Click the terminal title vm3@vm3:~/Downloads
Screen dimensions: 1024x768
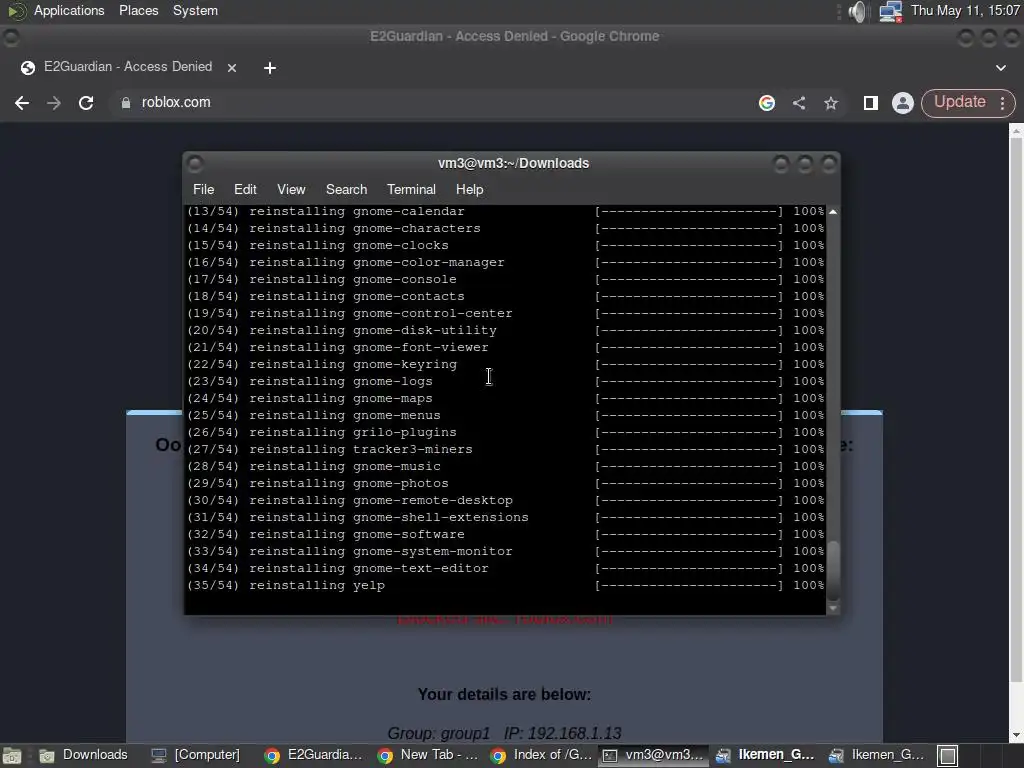(x=513, y=163)
